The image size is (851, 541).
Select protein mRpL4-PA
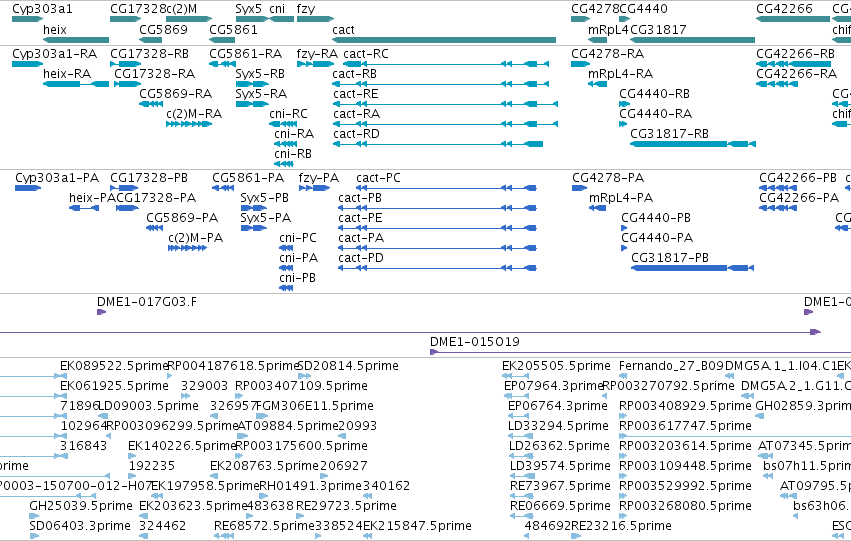(621, 198)
